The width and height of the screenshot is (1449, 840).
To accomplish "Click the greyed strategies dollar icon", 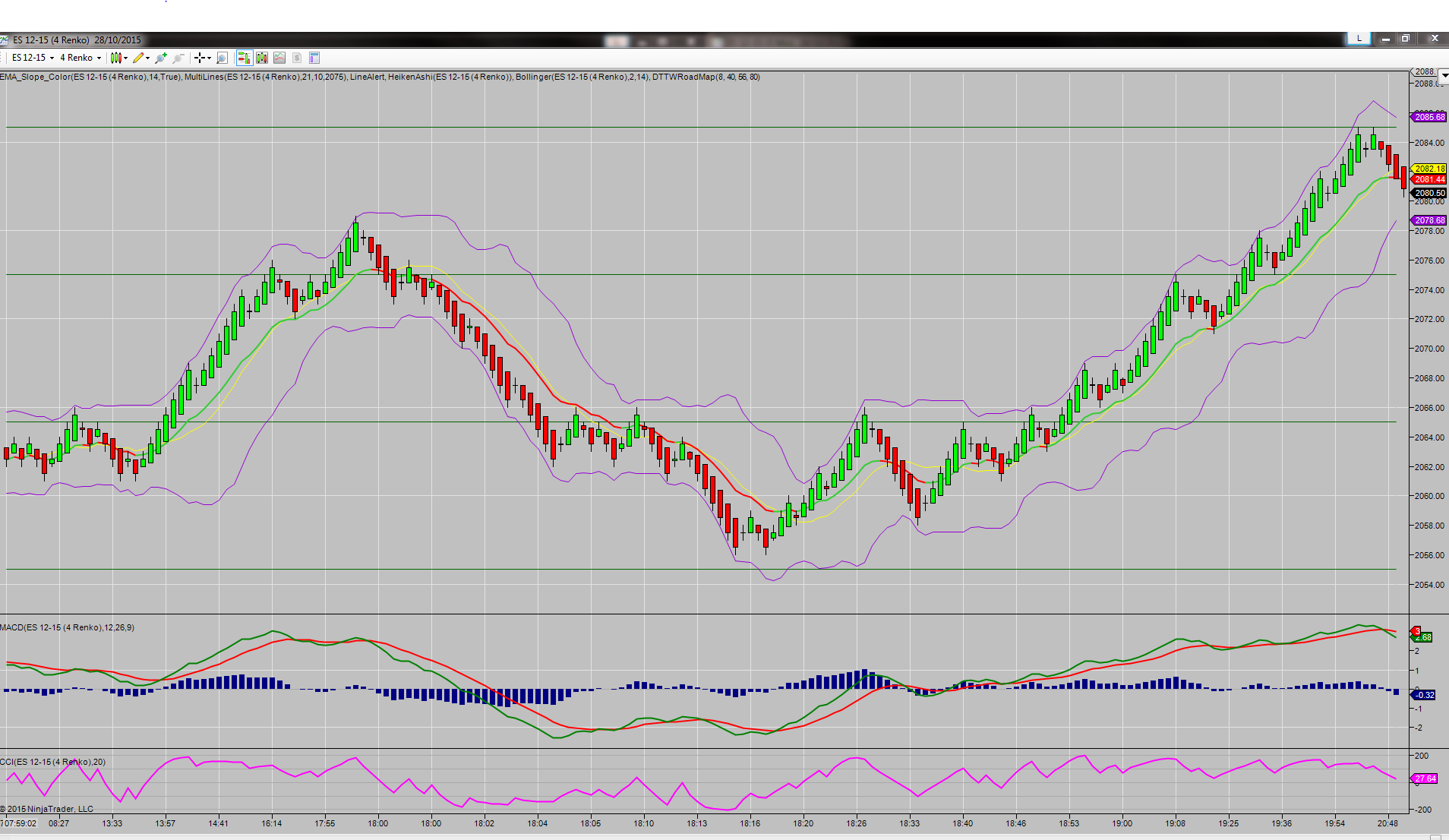I will click(297, 58).
